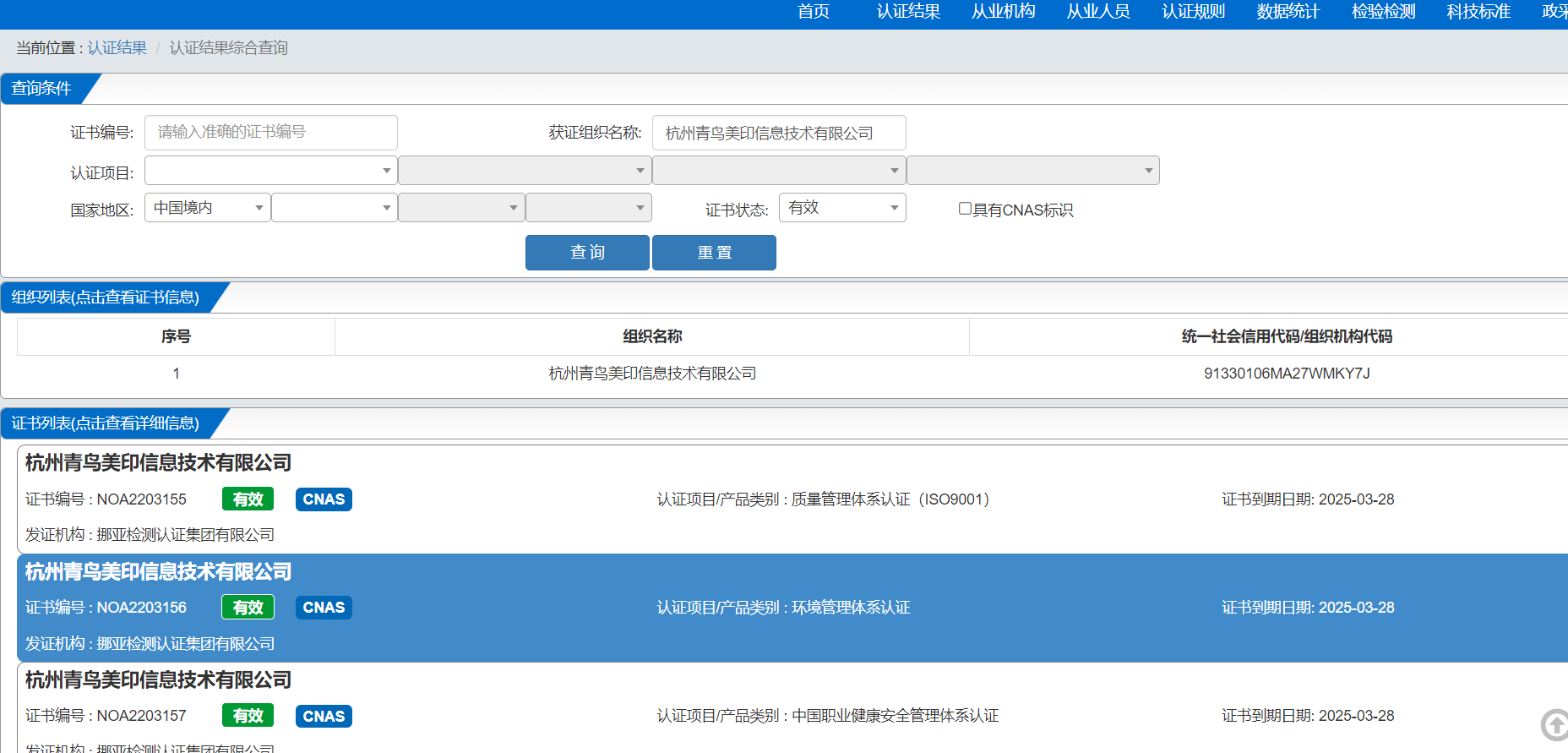Click 发证机构 line under NOA2203155

point(150,535)
